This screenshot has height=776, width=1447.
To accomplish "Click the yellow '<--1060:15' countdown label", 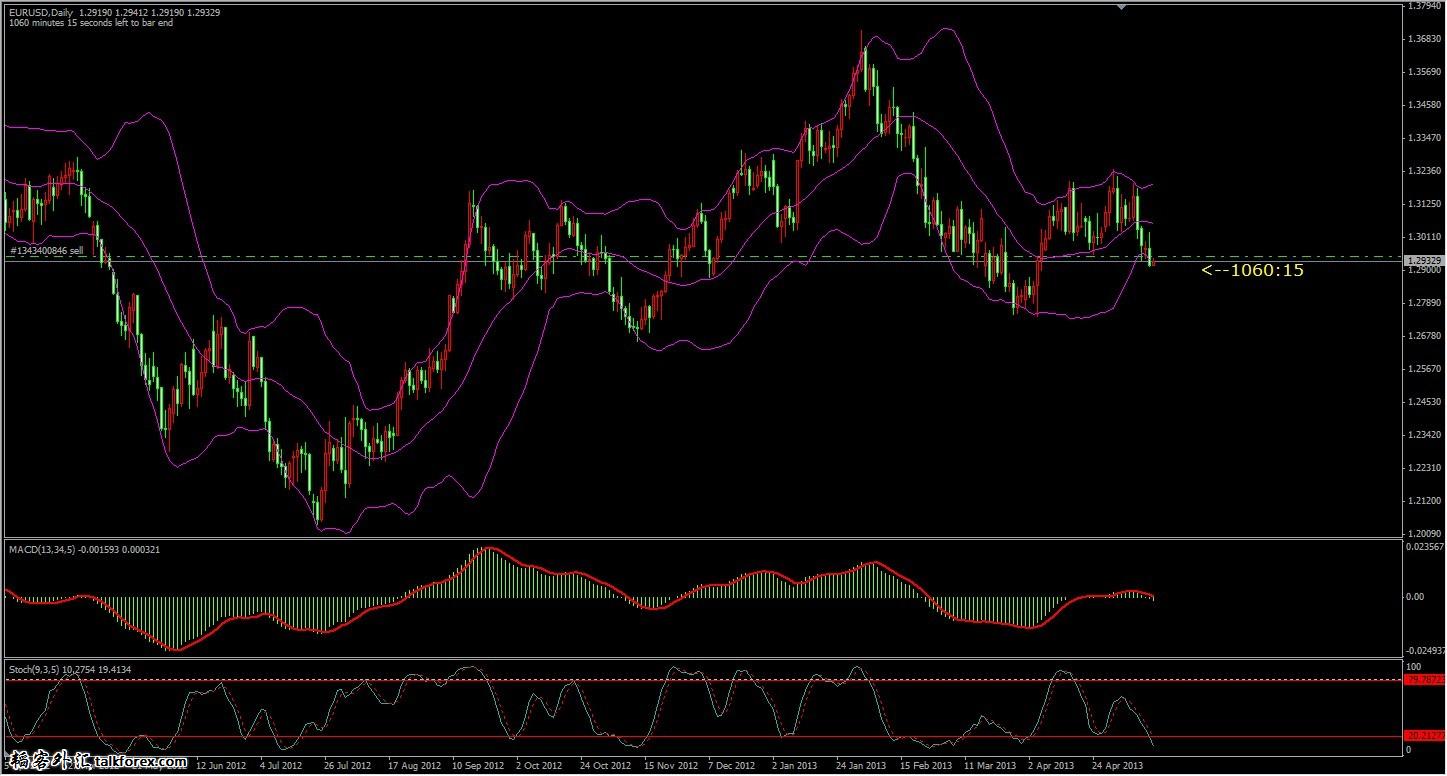I will click(1252, 270).
